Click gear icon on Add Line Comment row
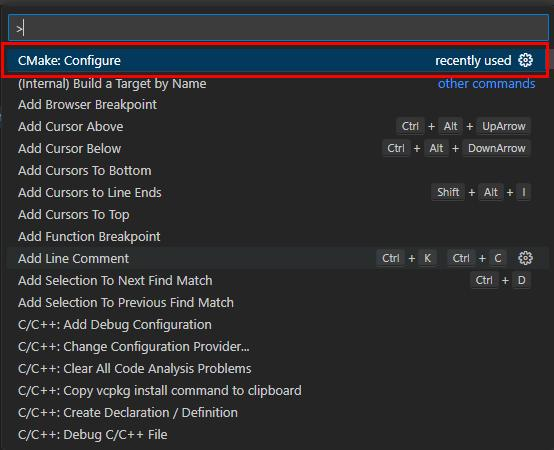Image resolution: width=554 pixels, height=450 pixels. point(525,258)
